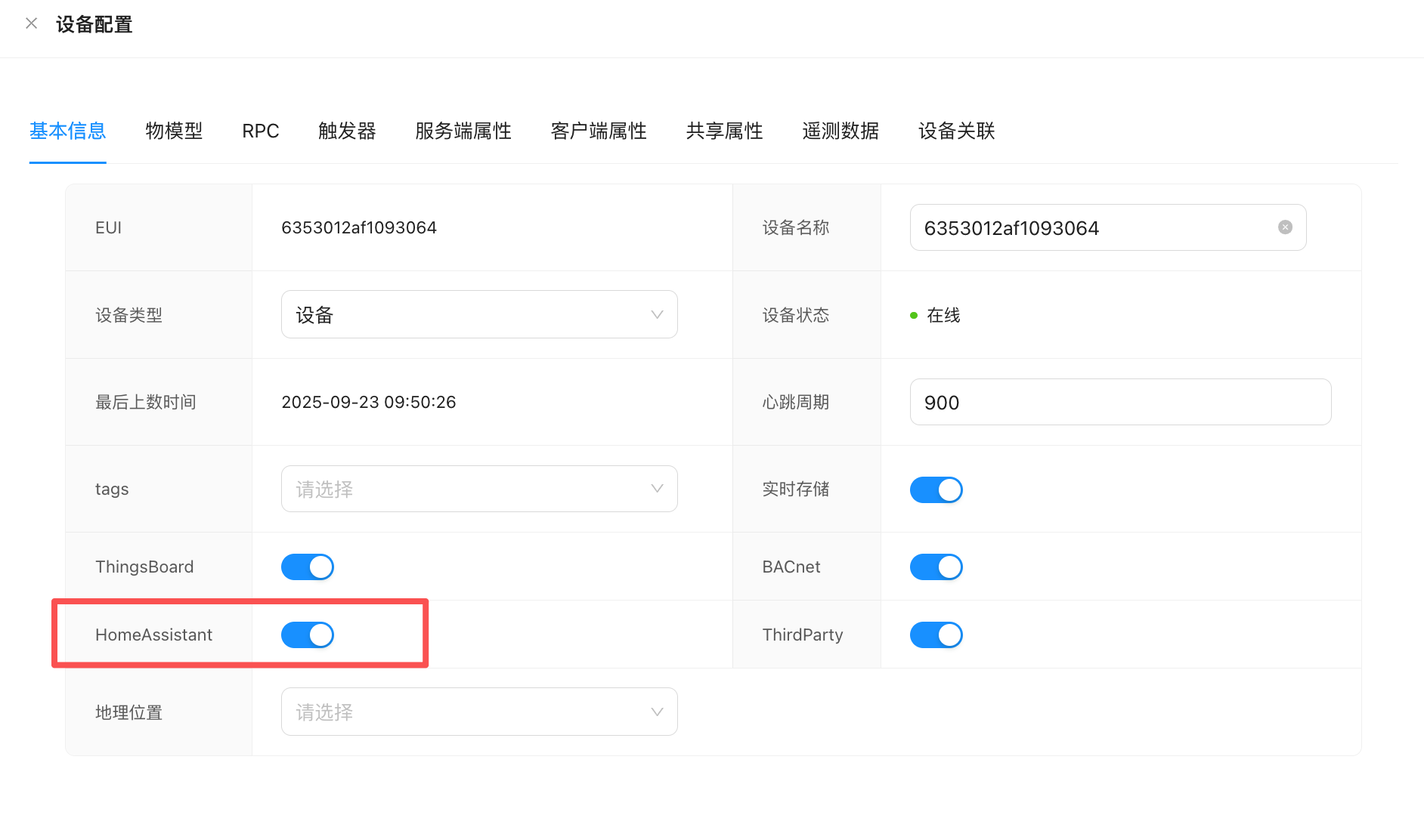
Task: Toggle the BACnet switch
Action: coord(936,567)
